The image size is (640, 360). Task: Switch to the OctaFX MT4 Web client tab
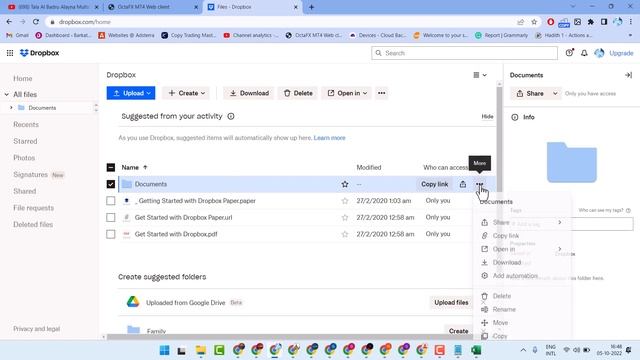152,7
